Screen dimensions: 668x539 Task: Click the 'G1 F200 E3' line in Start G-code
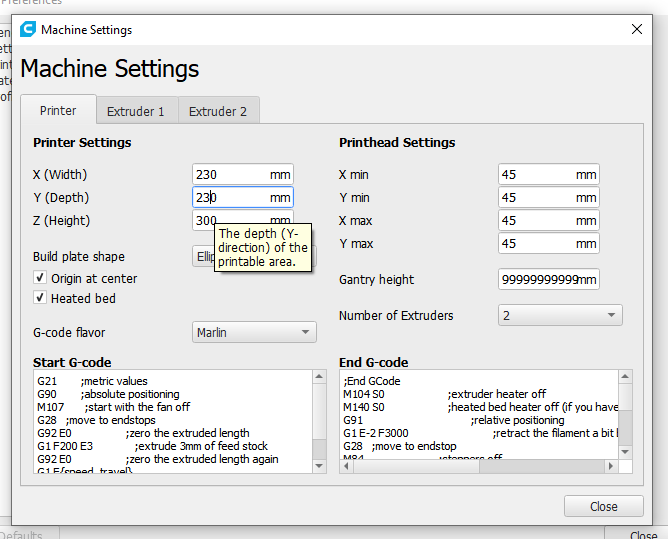tap(152, 446)
